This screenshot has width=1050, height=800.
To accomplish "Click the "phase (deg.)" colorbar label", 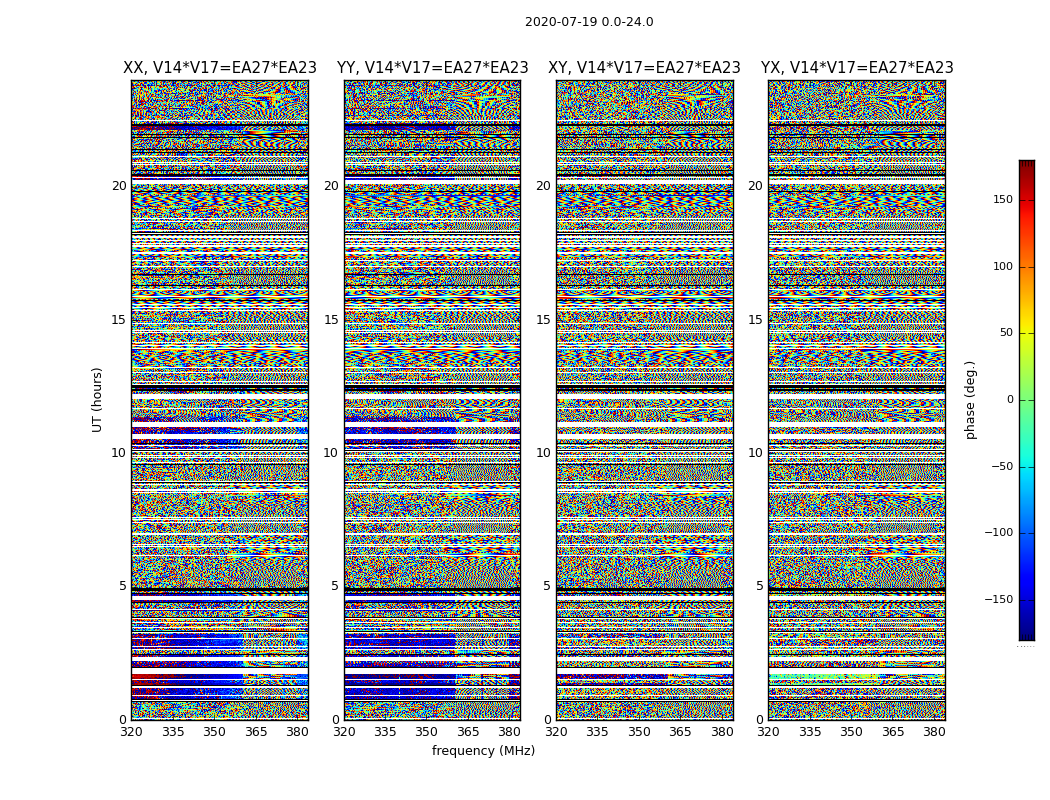I will (x=970, y=400).
